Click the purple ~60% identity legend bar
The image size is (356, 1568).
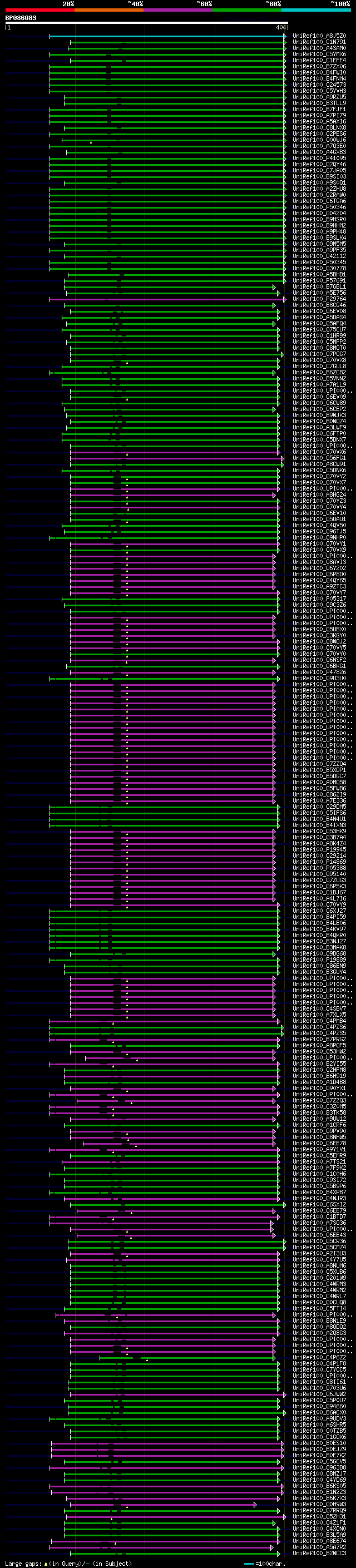tap(177, 10)
